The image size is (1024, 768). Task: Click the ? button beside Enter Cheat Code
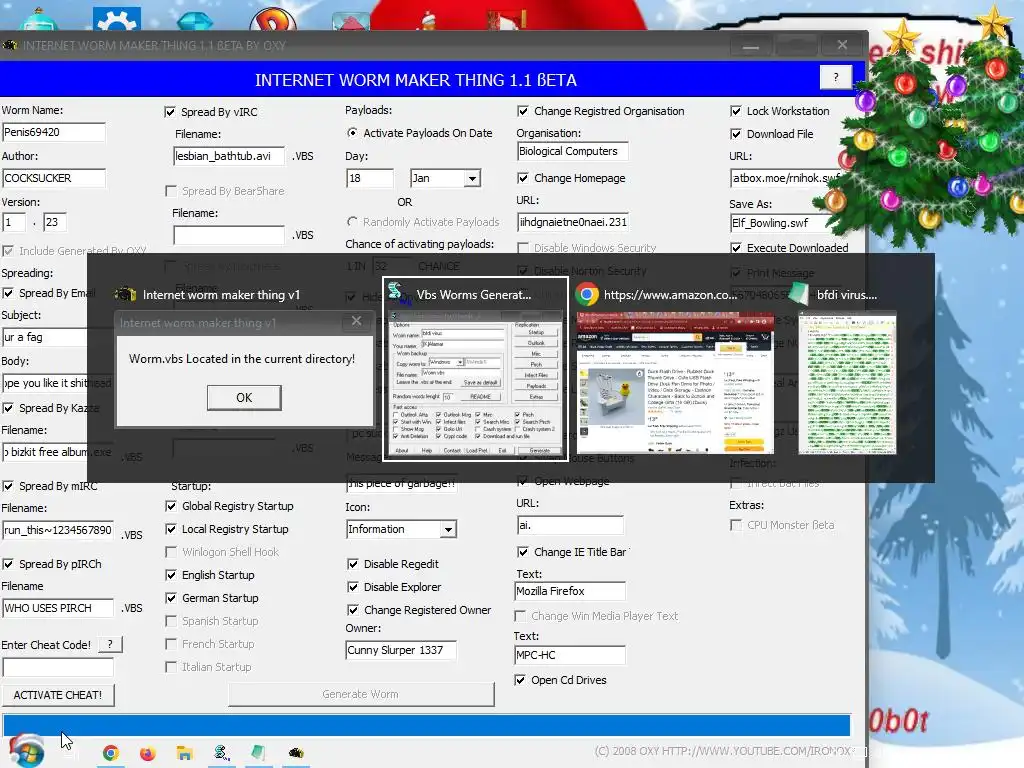click(x=110, y=645)
